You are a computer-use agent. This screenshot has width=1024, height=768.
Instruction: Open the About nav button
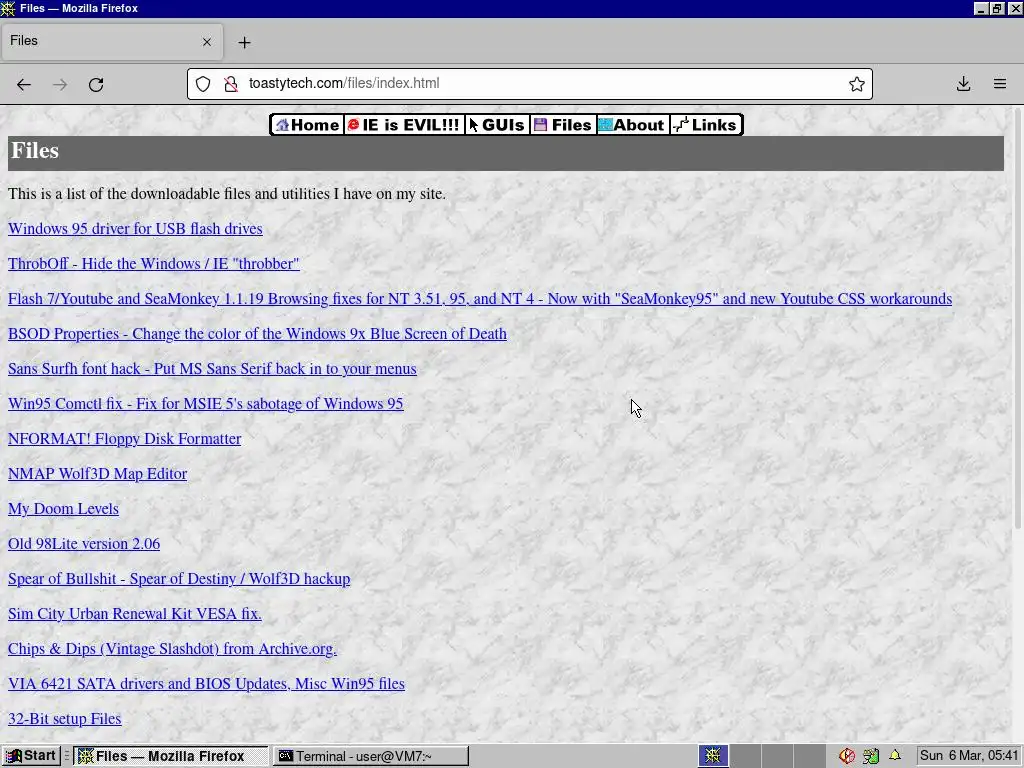[x=632, y=125]
